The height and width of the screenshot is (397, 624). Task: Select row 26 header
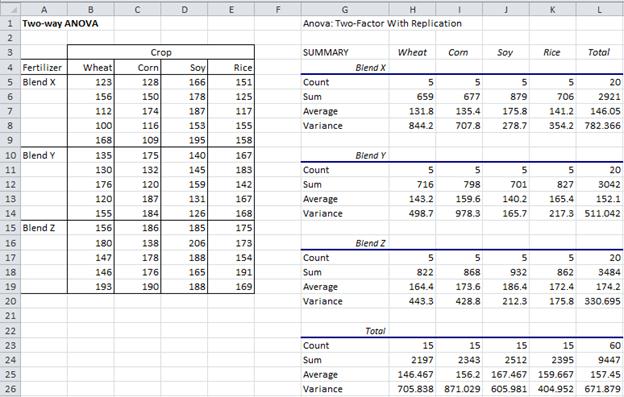tap(10, 389)
